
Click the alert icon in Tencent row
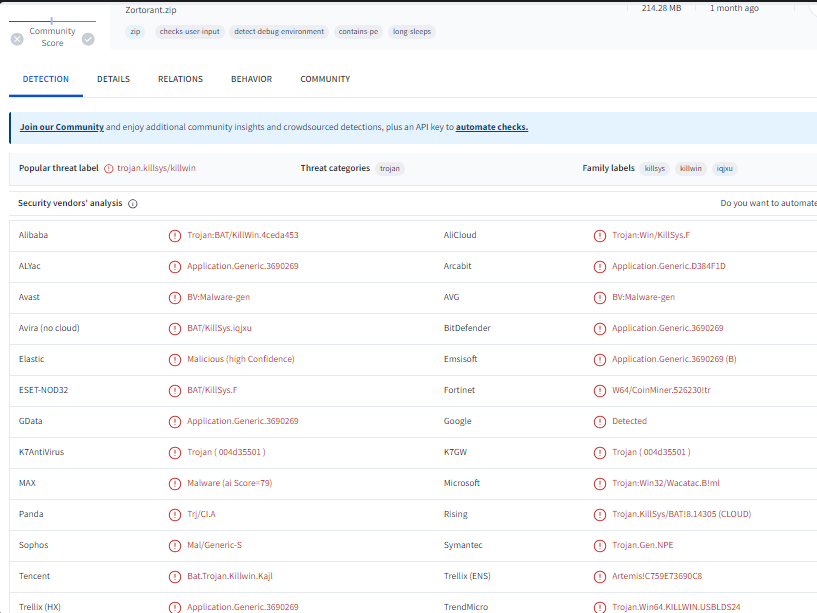pos(175,577)
